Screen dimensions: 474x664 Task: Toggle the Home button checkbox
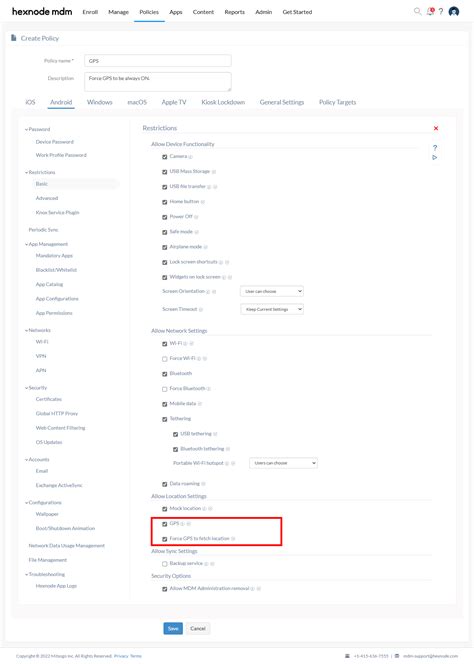click(165, 202)
